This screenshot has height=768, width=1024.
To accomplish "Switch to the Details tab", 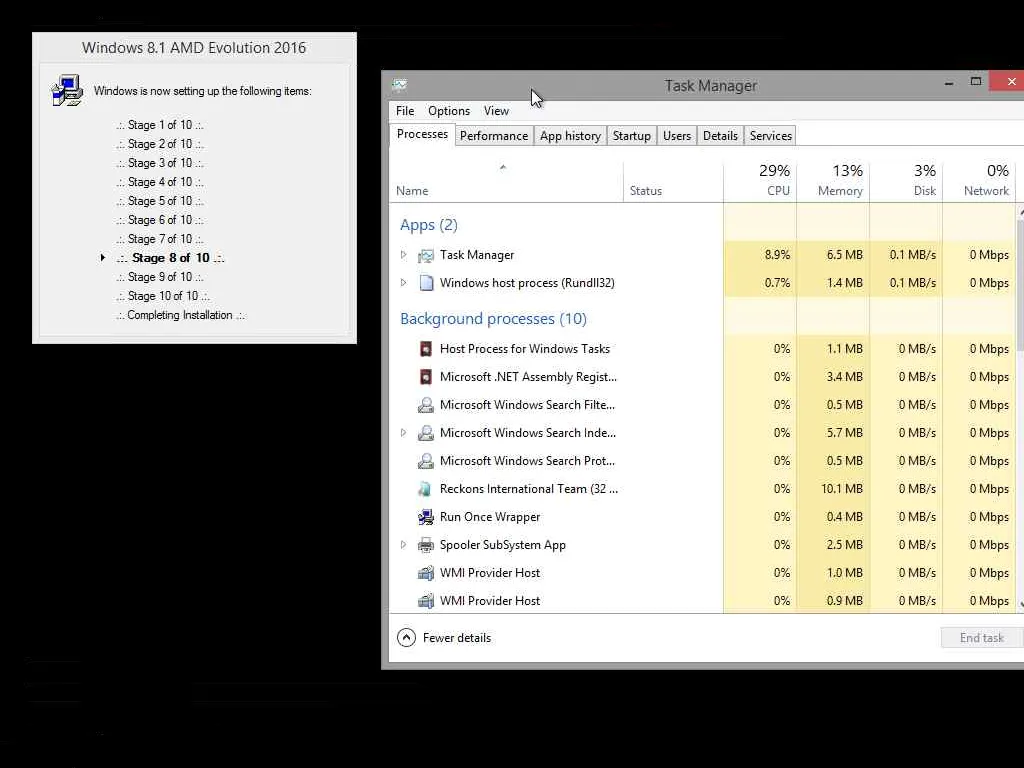I will (x=720, y=136).
